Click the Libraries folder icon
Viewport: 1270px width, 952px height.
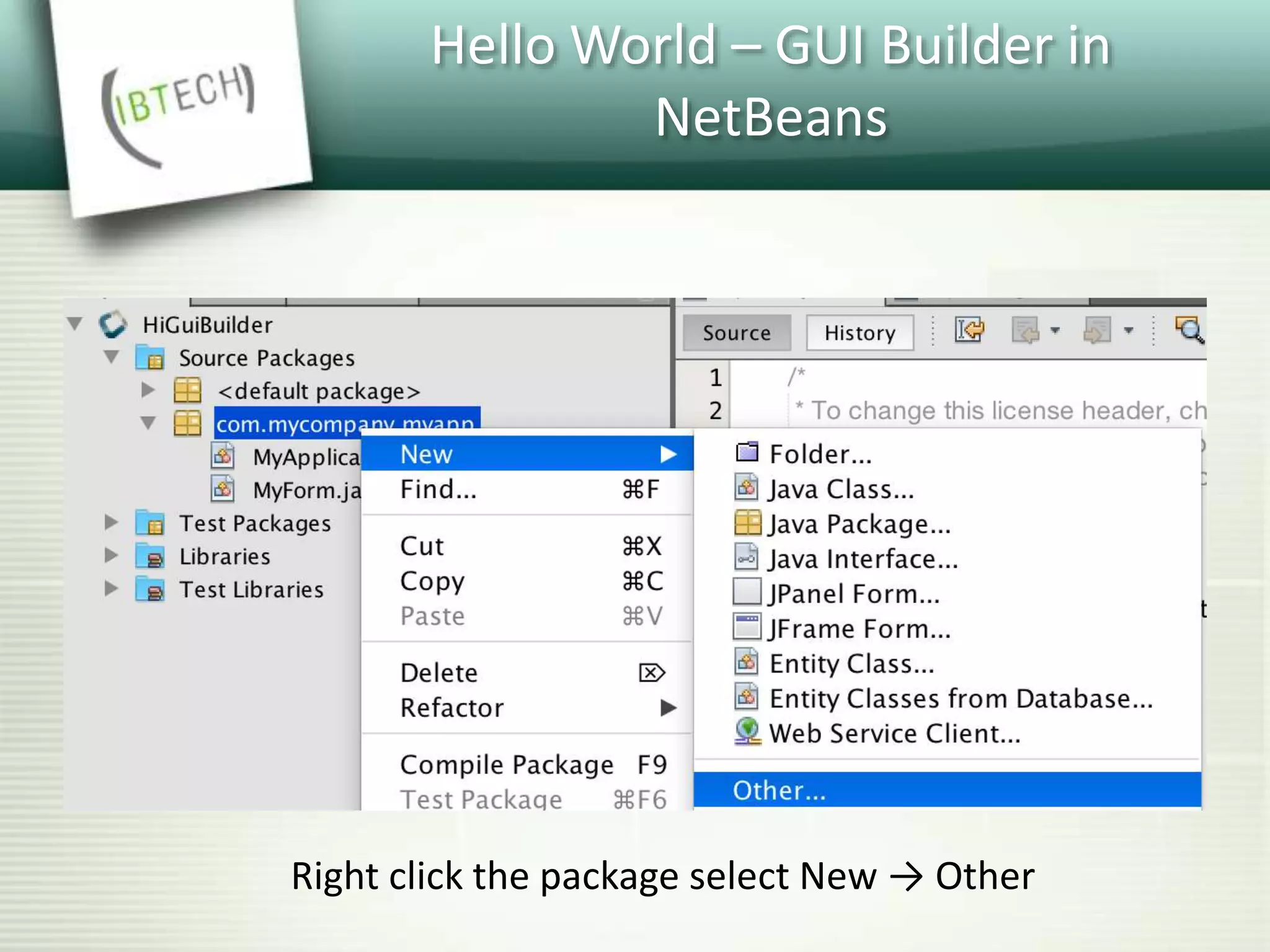[x=150, y=556]
